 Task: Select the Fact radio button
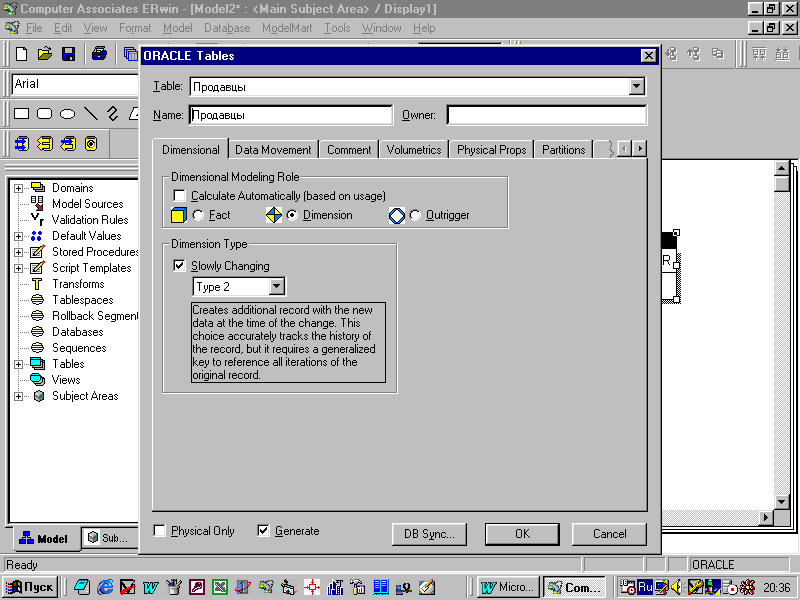[198, 215]
